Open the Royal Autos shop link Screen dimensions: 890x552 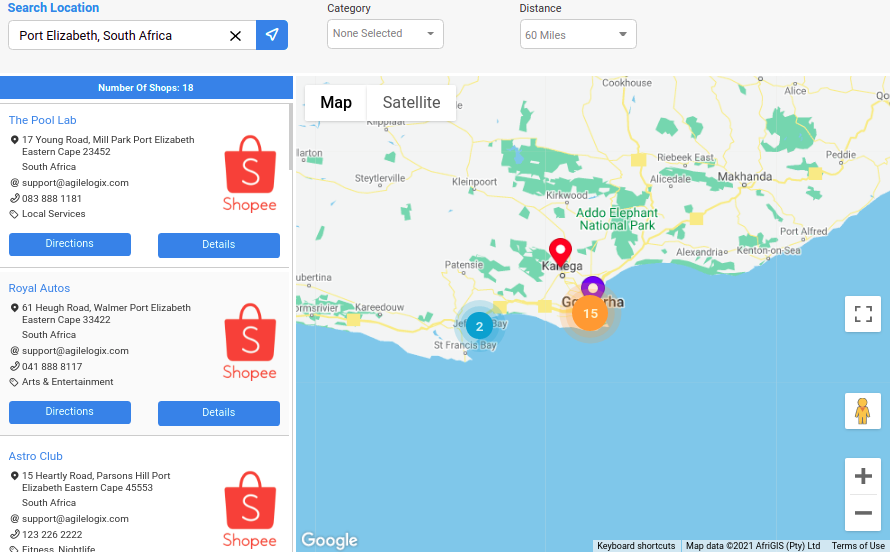pos(39,288)
